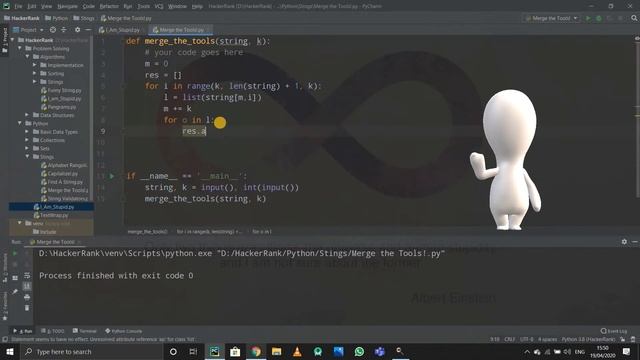Open the TODO tool window tab
The image size is (640, 360).
(x=53, y=331)
